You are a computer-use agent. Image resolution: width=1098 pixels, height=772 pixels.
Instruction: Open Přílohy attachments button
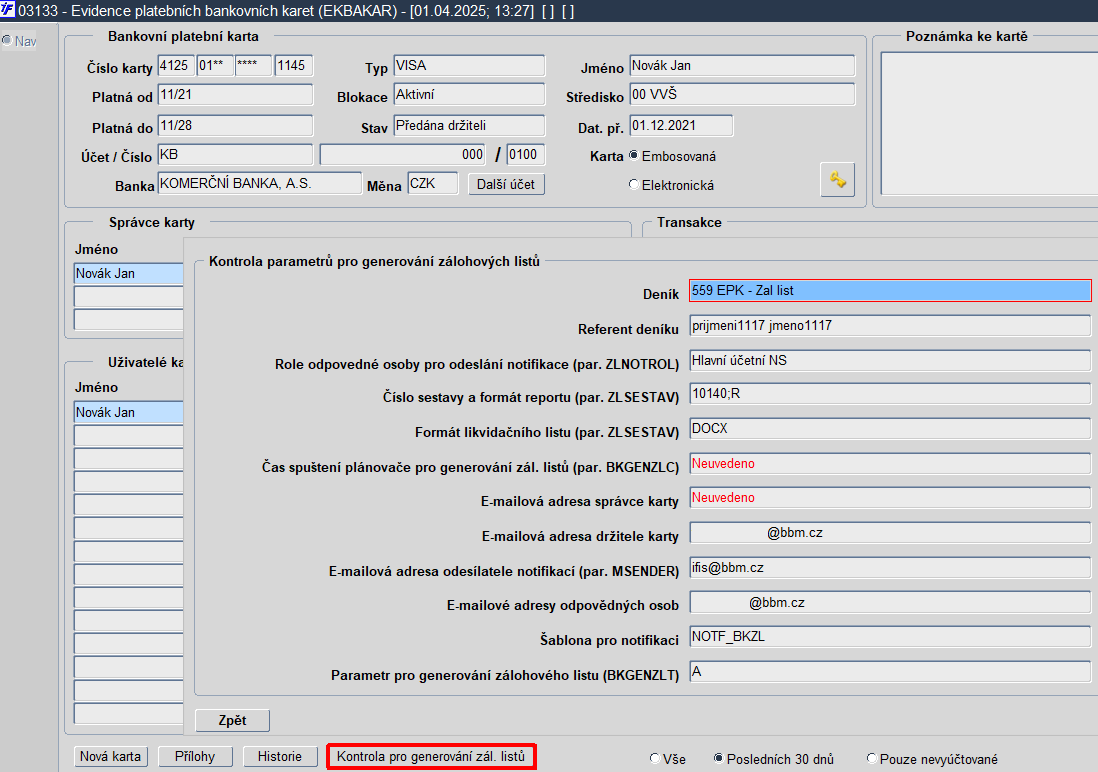[x=195, y=757]
